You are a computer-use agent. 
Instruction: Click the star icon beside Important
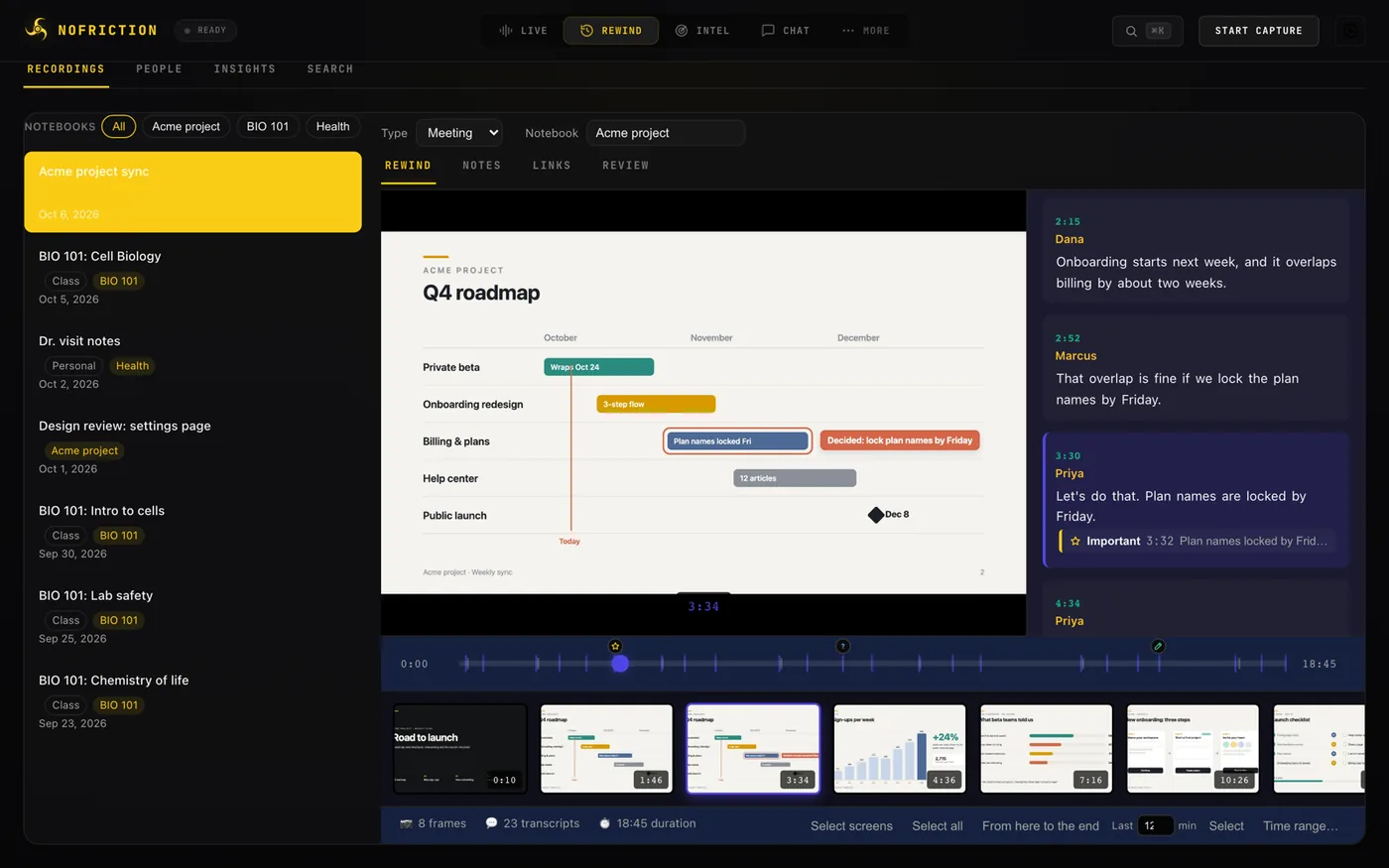click(x=1075, y=541)
